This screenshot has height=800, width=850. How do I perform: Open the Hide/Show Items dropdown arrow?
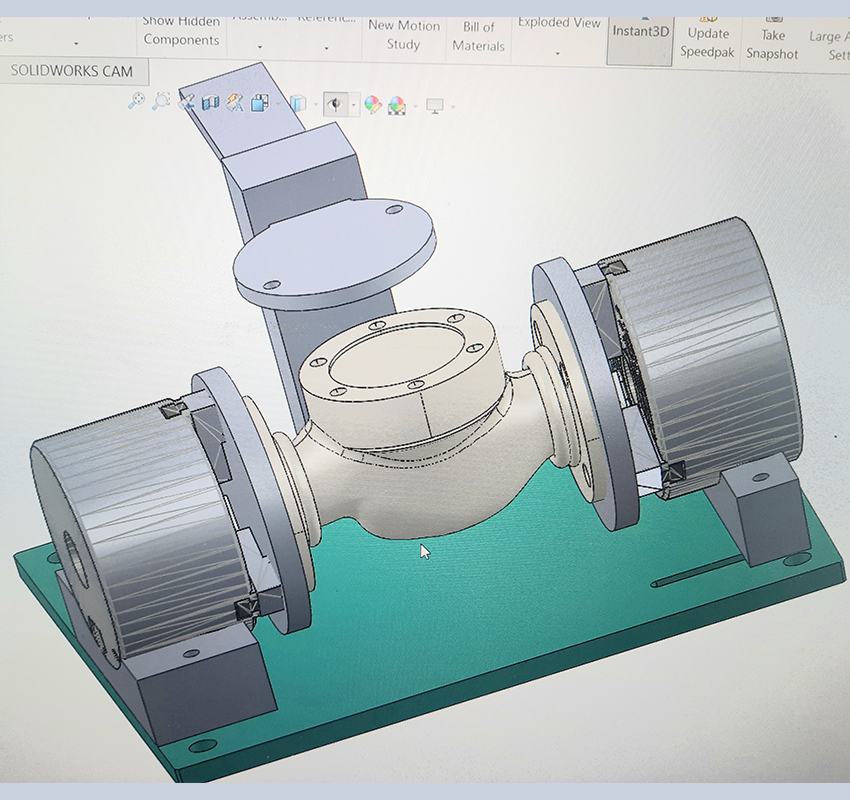pos(354,105)
